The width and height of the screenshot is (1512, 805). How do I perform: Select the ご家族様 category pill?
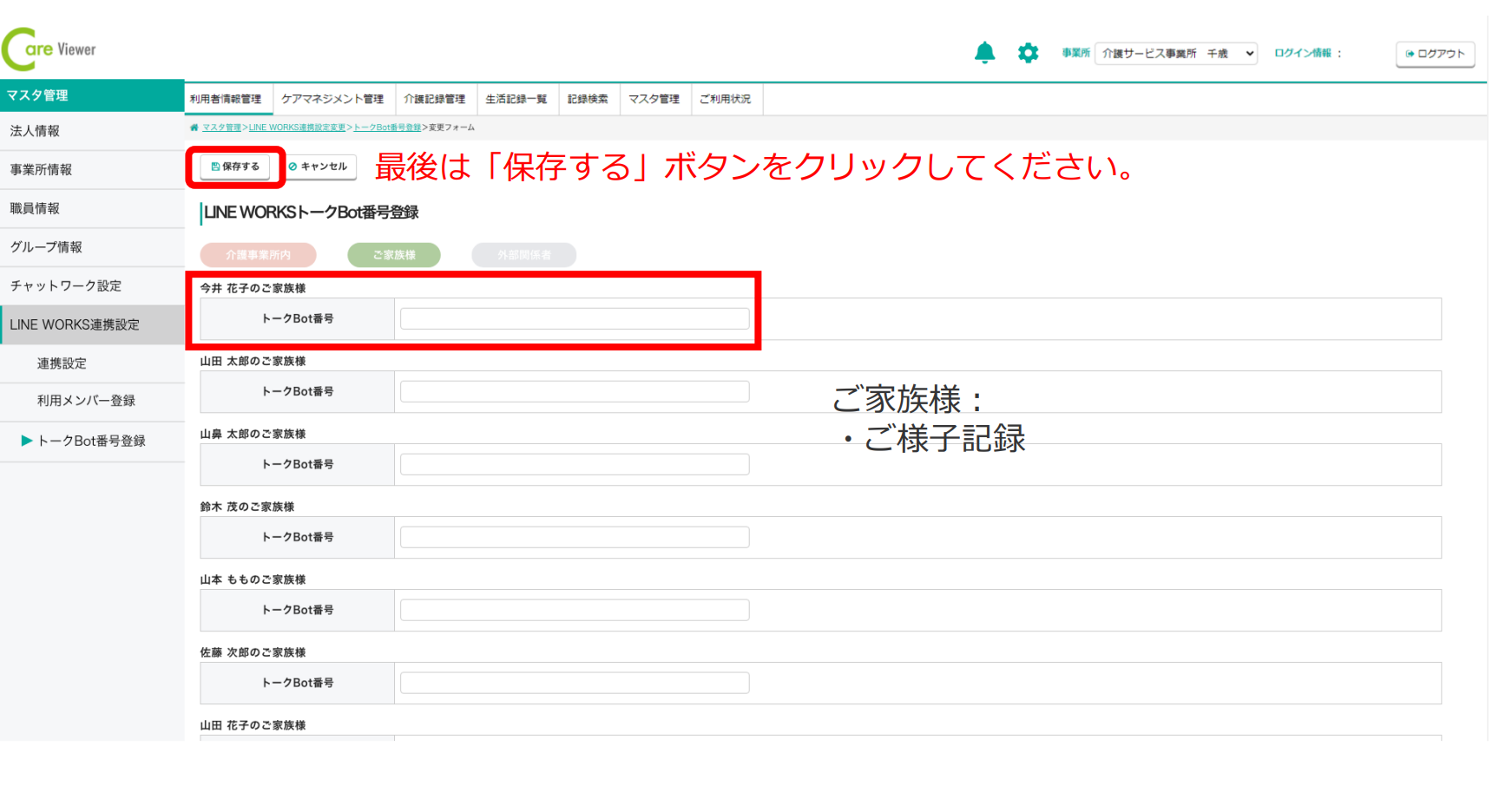pyautogui.click(x=394, y=255)
